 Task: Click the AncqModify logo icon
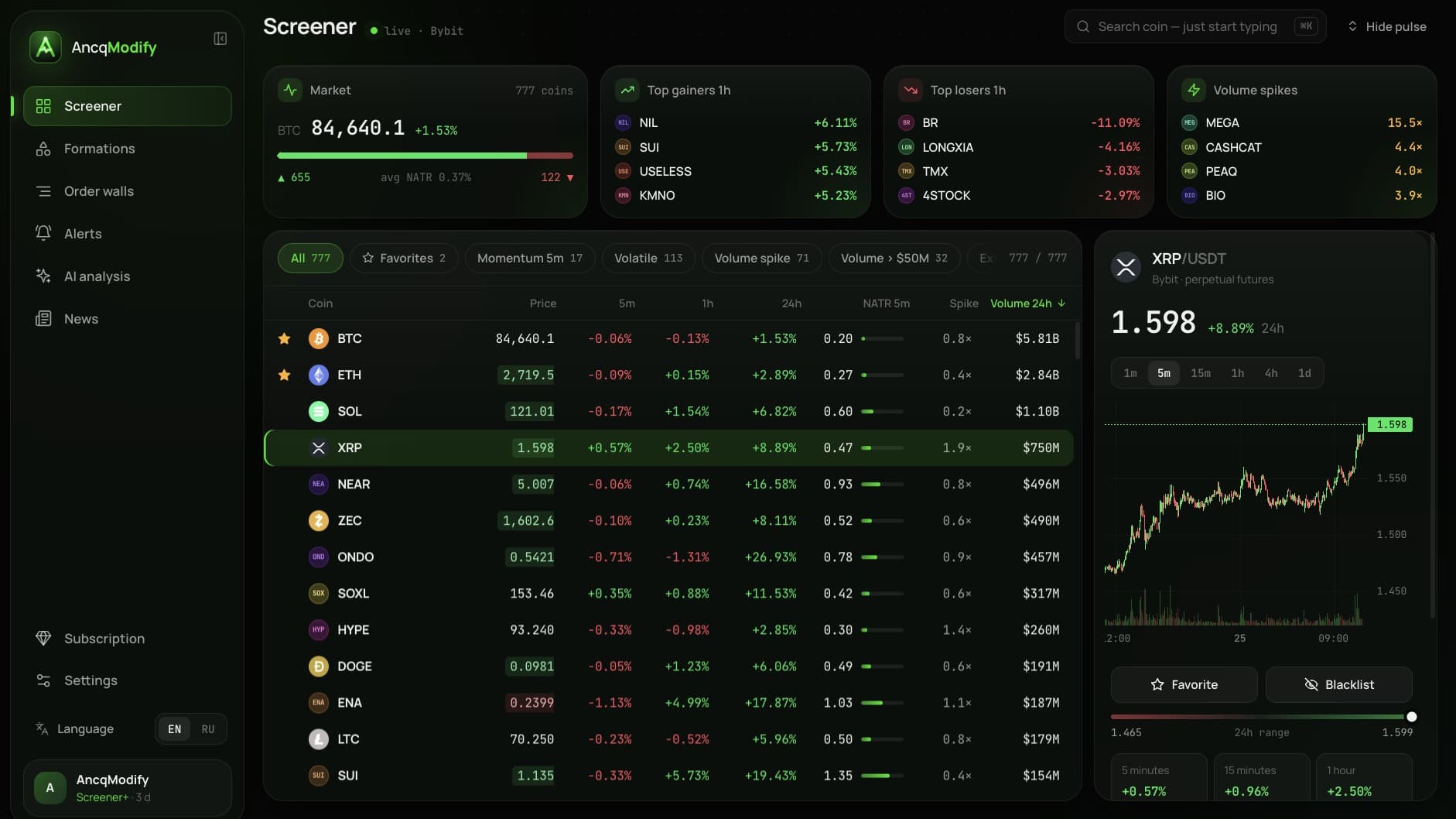[46, 47]
